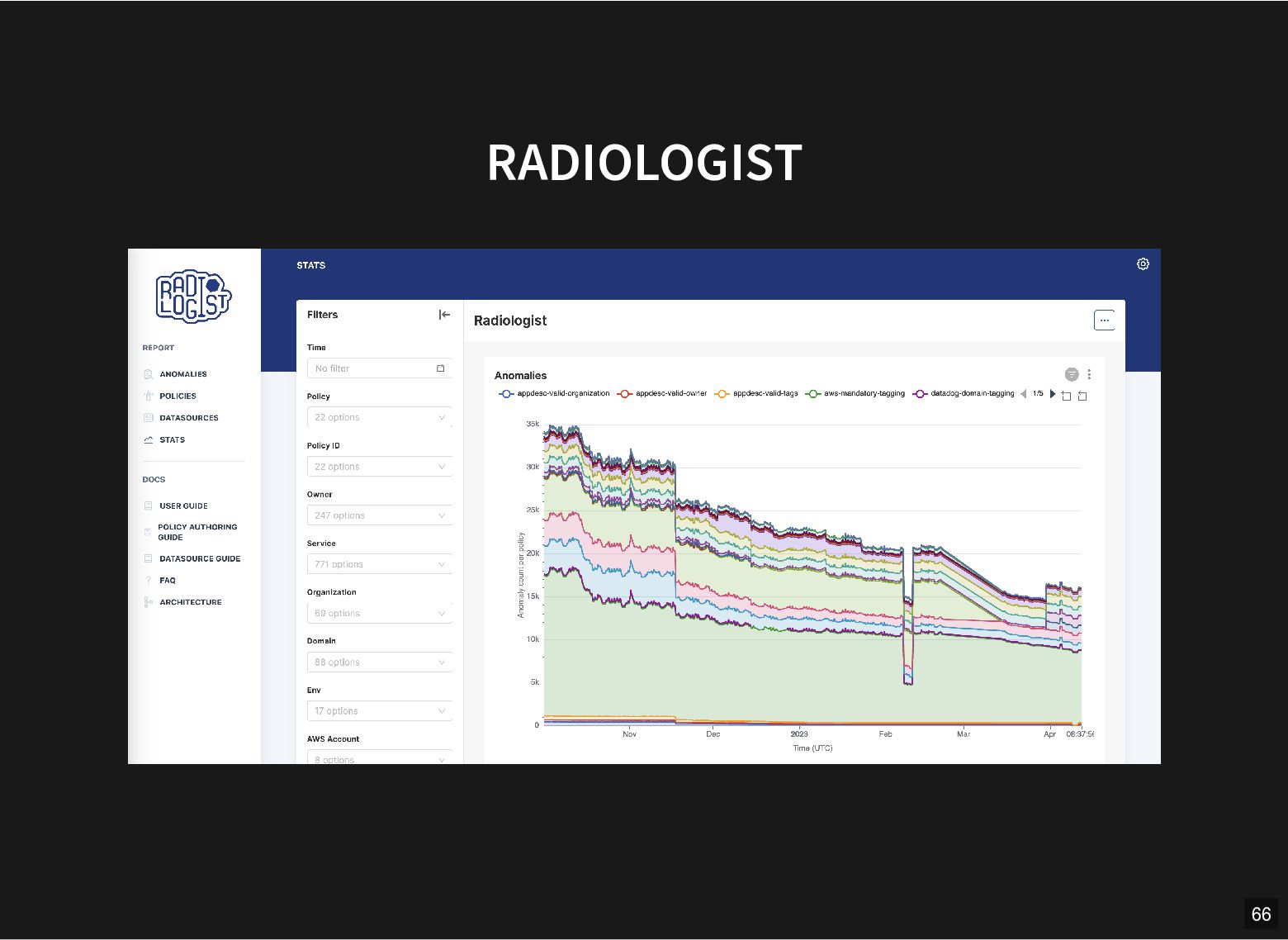Open the Policy Authoring Guide link

tap(197, 532)
